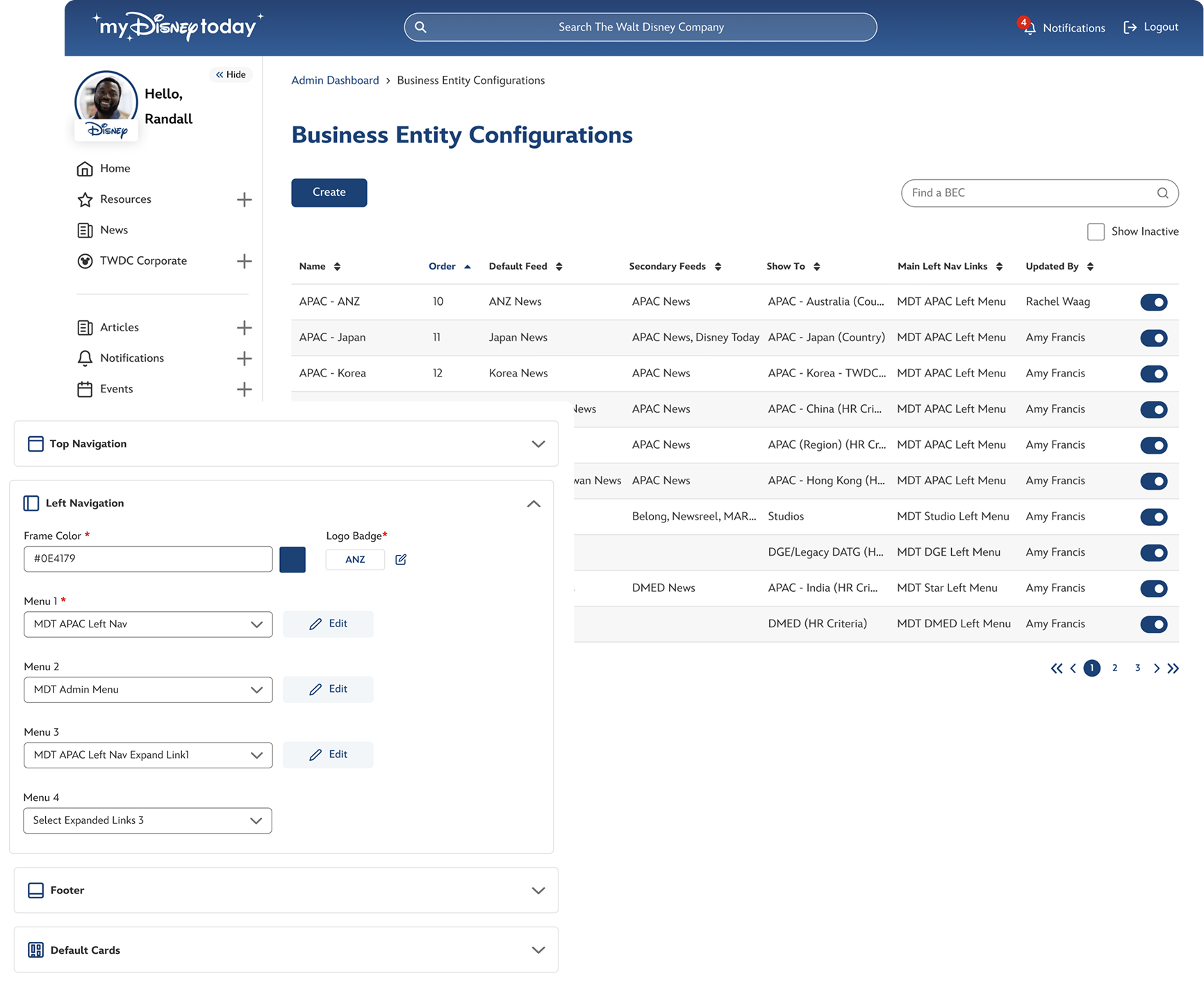Select News in the sidebar menu
The height and width of the screenshot is (992, 1204).
pyautogui.click(x=113, y=230)
